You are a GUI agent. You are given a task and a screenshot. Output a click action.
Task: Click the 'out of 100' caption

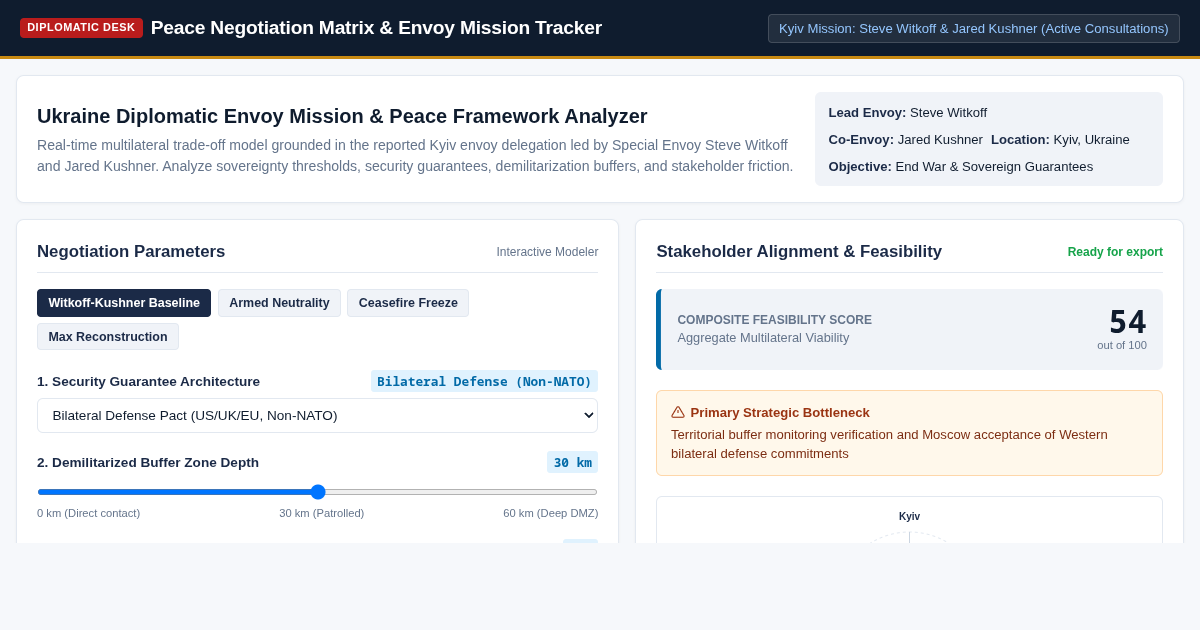tap(1122, 345)
